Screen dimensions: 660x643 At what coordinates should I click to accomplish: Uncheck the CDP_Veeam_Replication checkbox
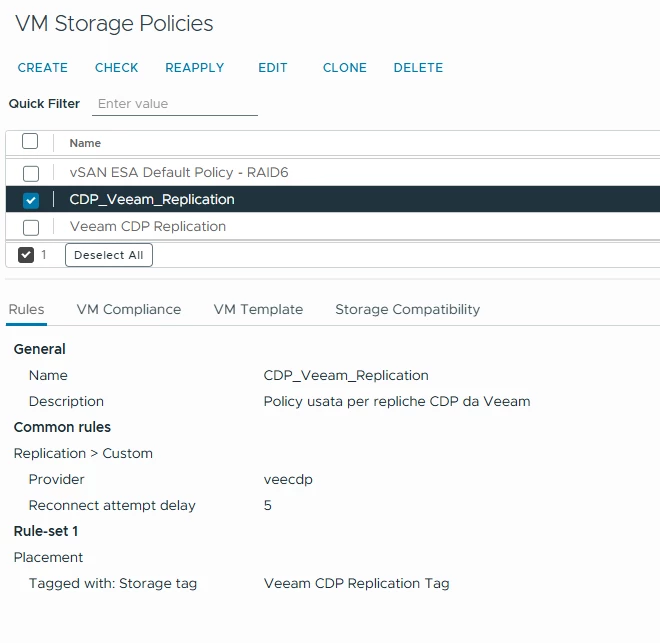31,200
